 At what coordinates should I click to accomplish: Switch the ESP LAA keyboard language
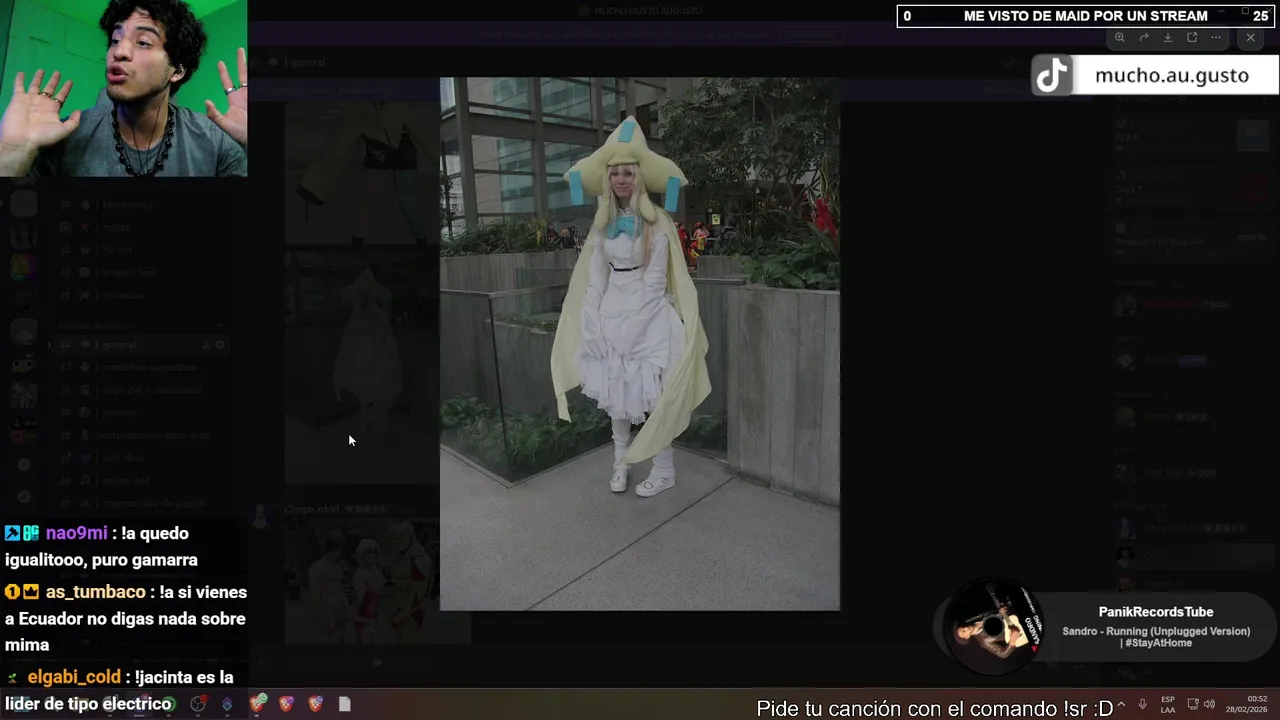1168,705
